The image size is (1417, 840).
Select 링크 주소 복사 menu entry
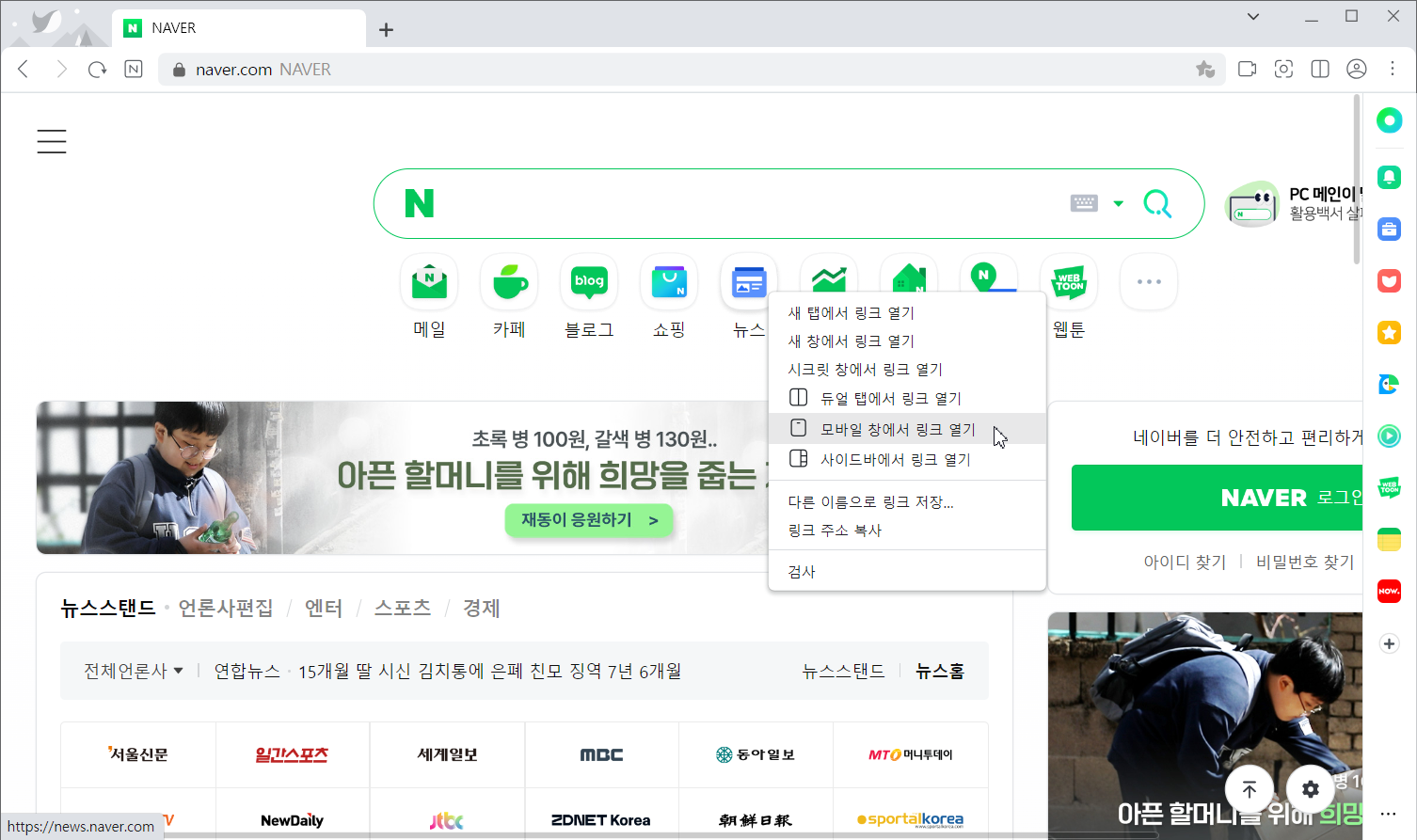click(x=907, y=530)
